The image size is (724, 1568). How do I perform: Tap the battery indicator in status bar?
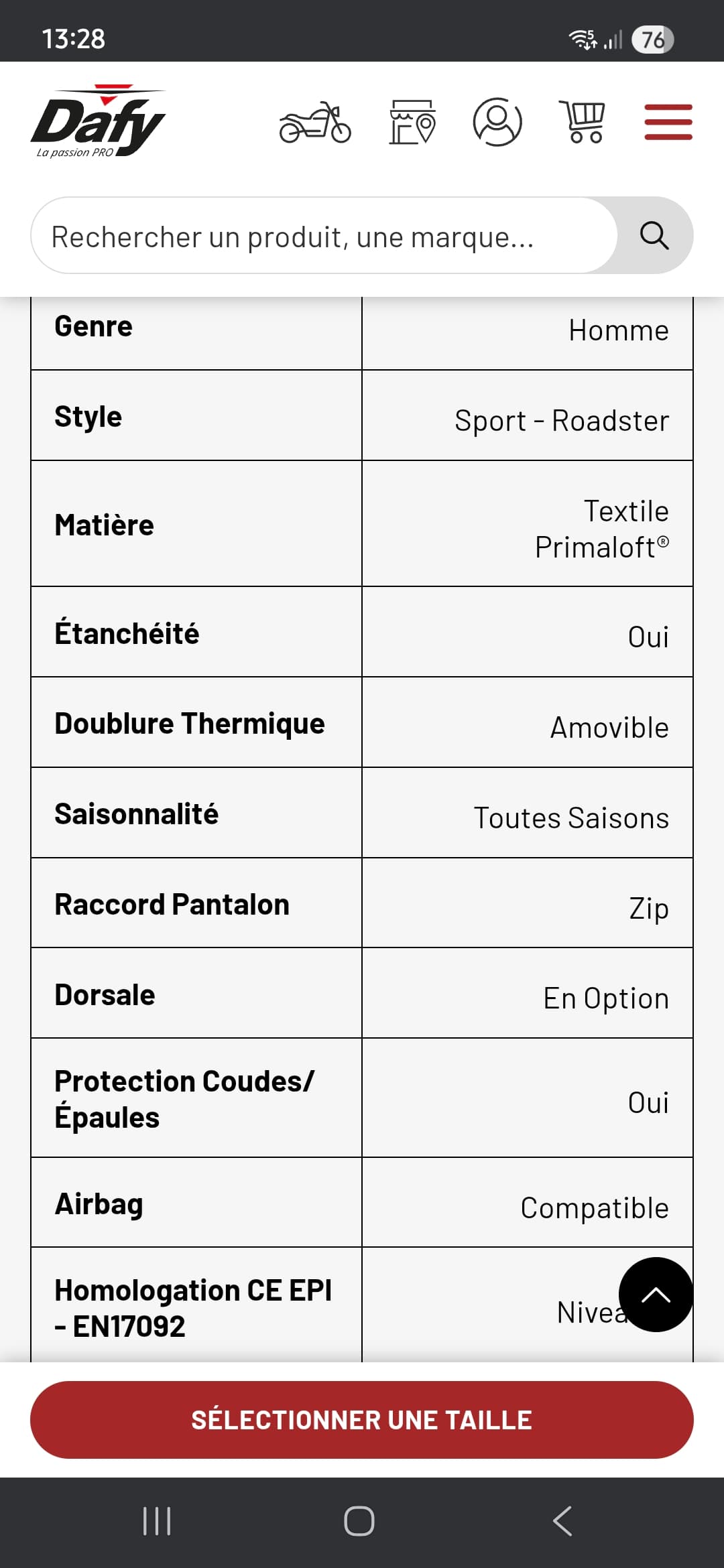click(653, 40)
